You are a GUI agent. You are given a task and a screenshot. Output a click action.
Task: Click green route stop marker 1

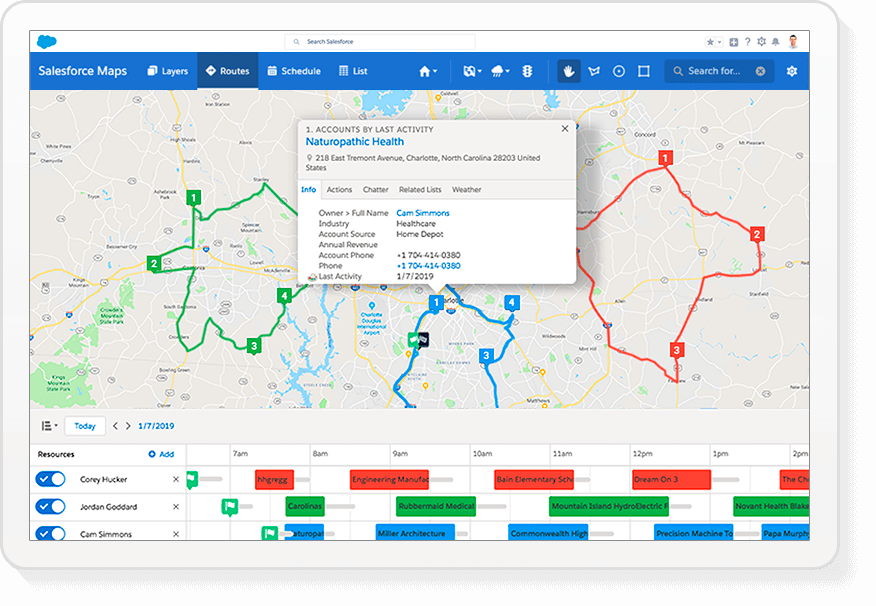(x=193, y=198)
